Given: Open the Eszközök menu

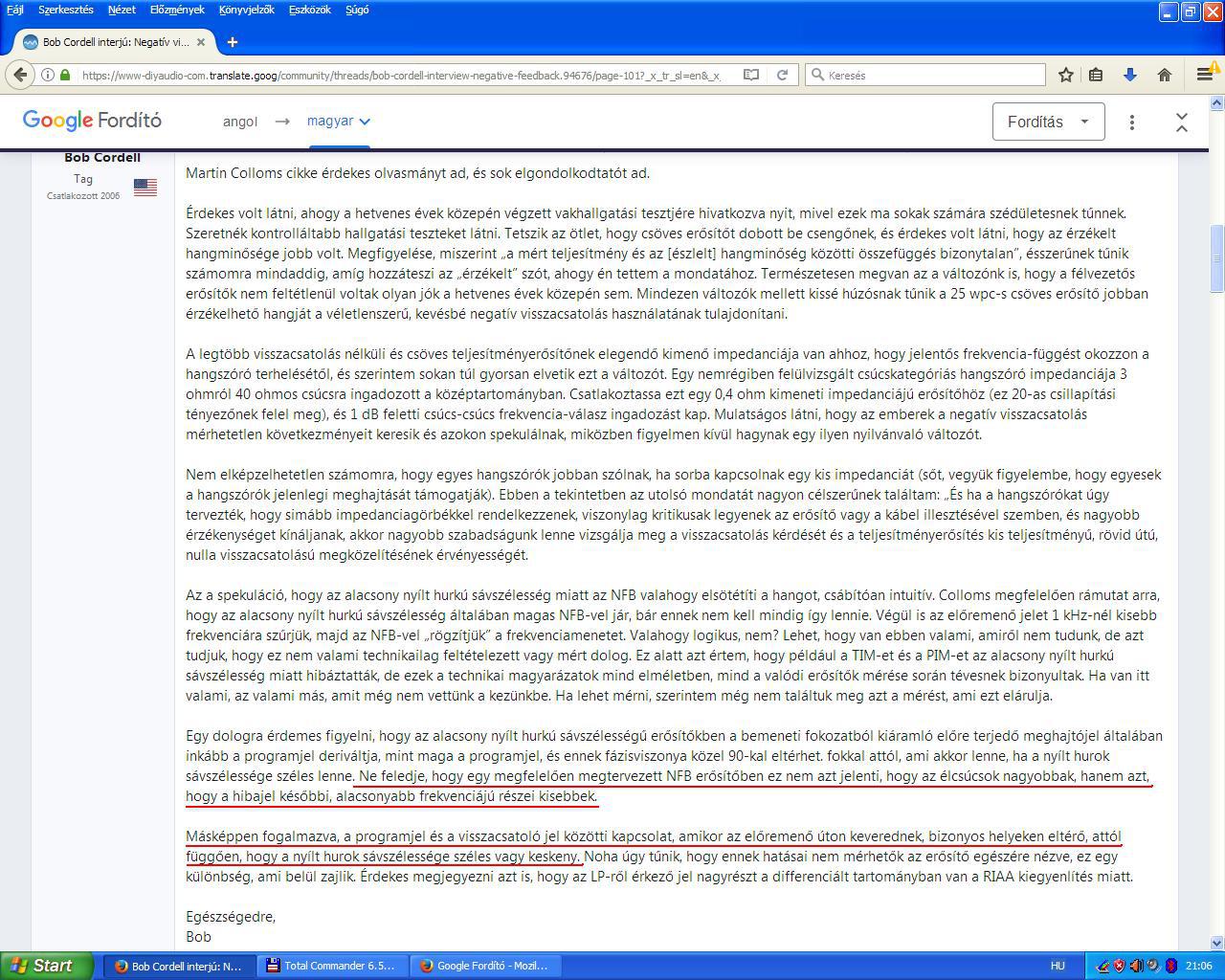Looking at the screenshot, I should tap(310, 10).
